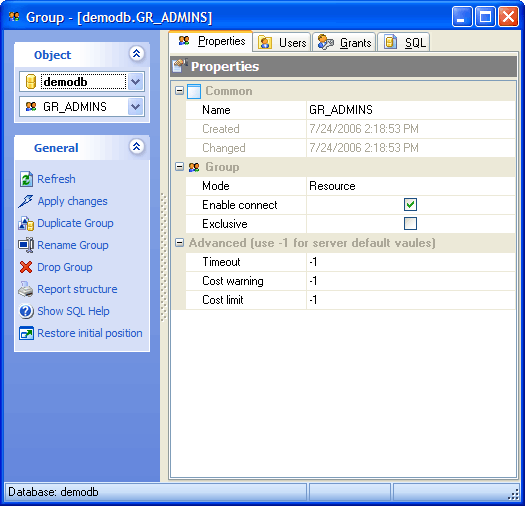Click the Enable connect row label

coord(240,205)
